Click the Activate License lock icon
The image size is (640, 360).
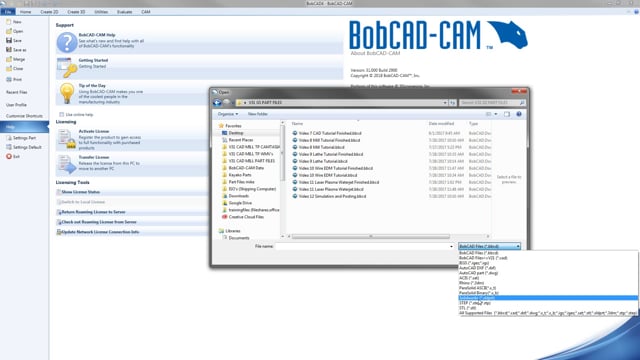[67, 139]
